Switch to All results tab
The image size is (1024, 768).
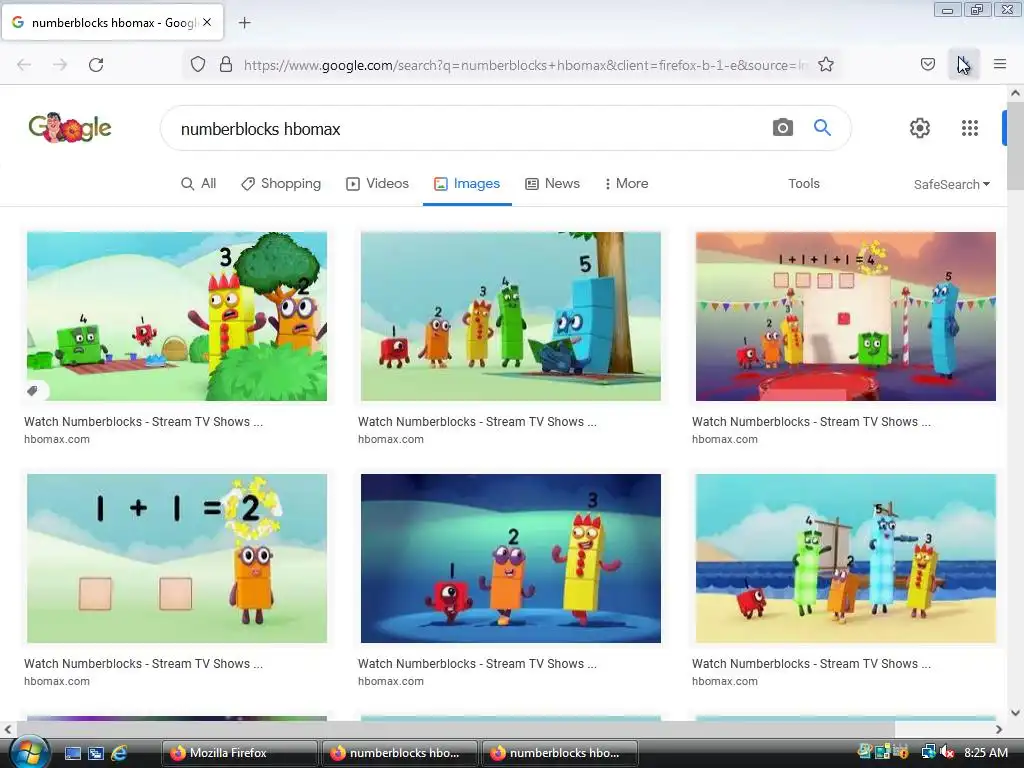click(199, 184)
